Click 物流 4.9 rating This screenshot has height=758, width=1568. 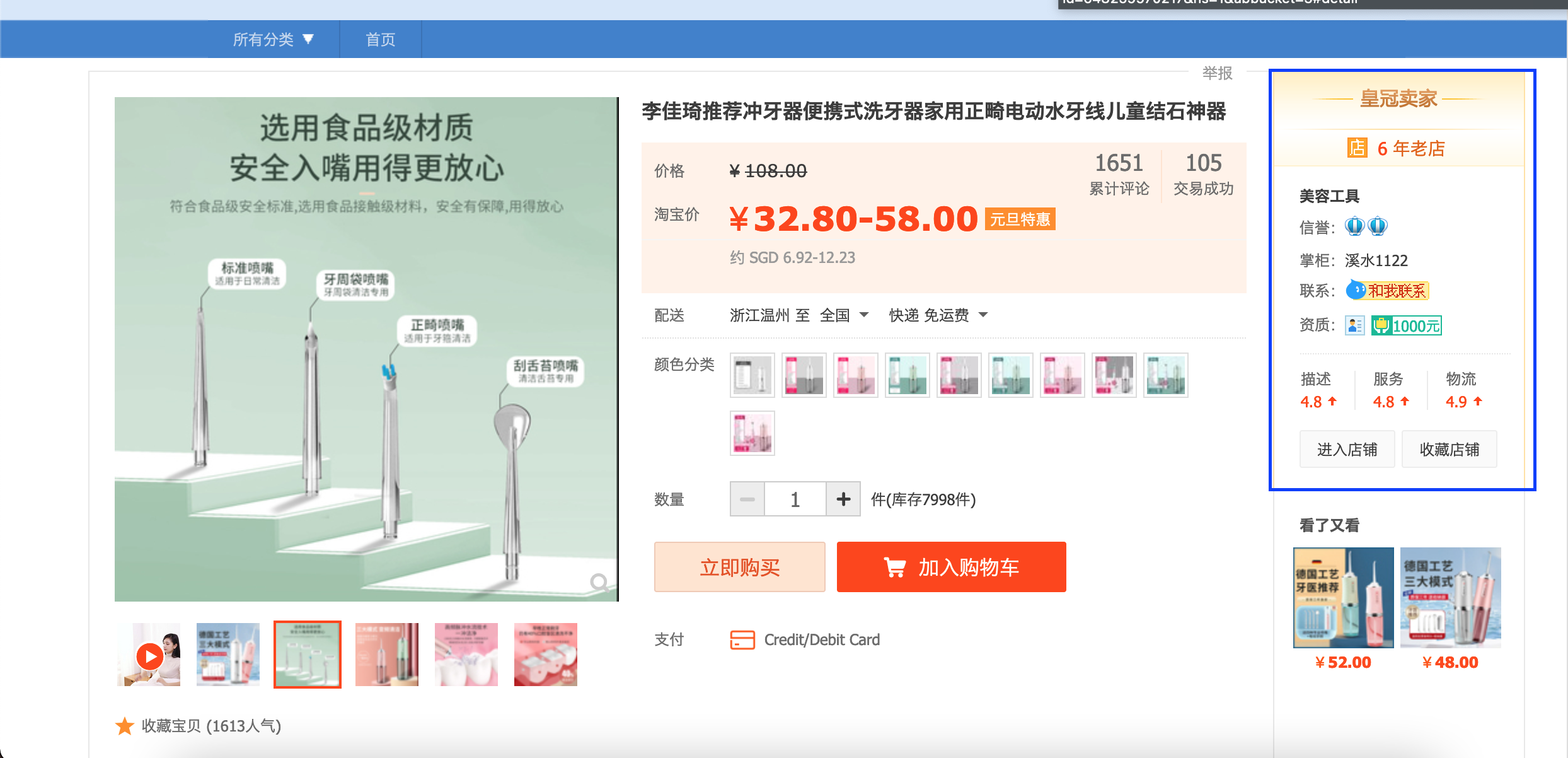click(x=1463, y=390)
